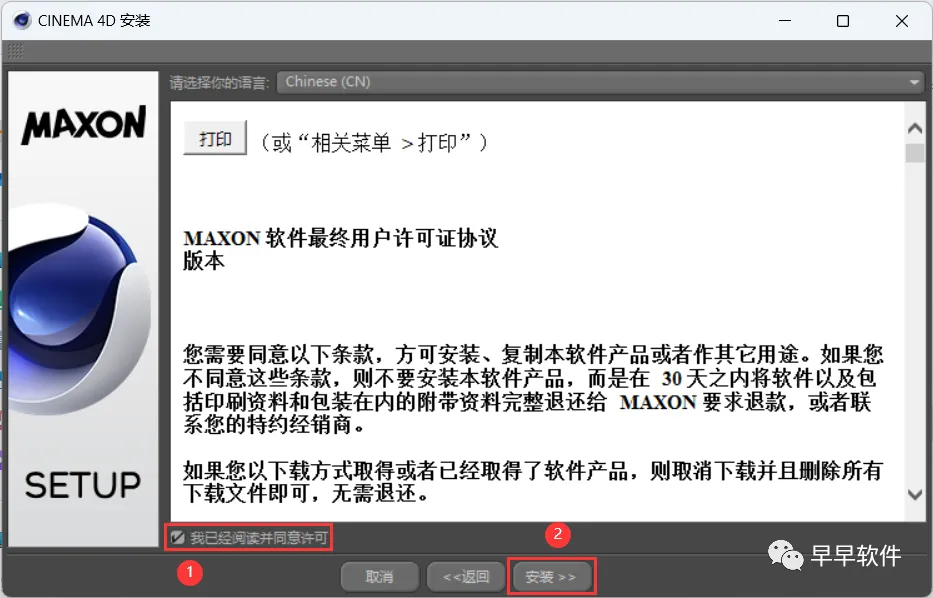Click the license scrollbar thumb
This screenshot has height=598, width=933.
(x=915, y=153)
